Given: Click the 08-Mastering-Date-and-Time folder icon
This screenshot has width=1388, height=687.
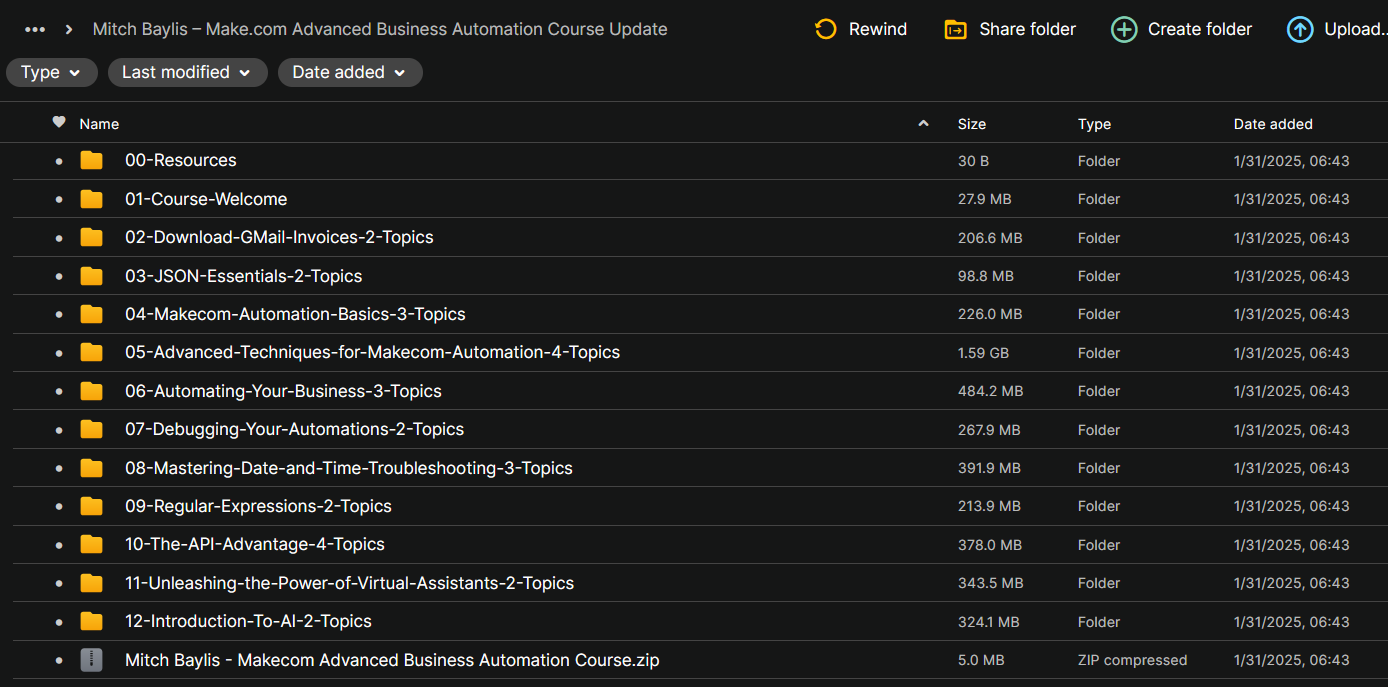Looking at the screenshot, I should (x=92, y=468).
